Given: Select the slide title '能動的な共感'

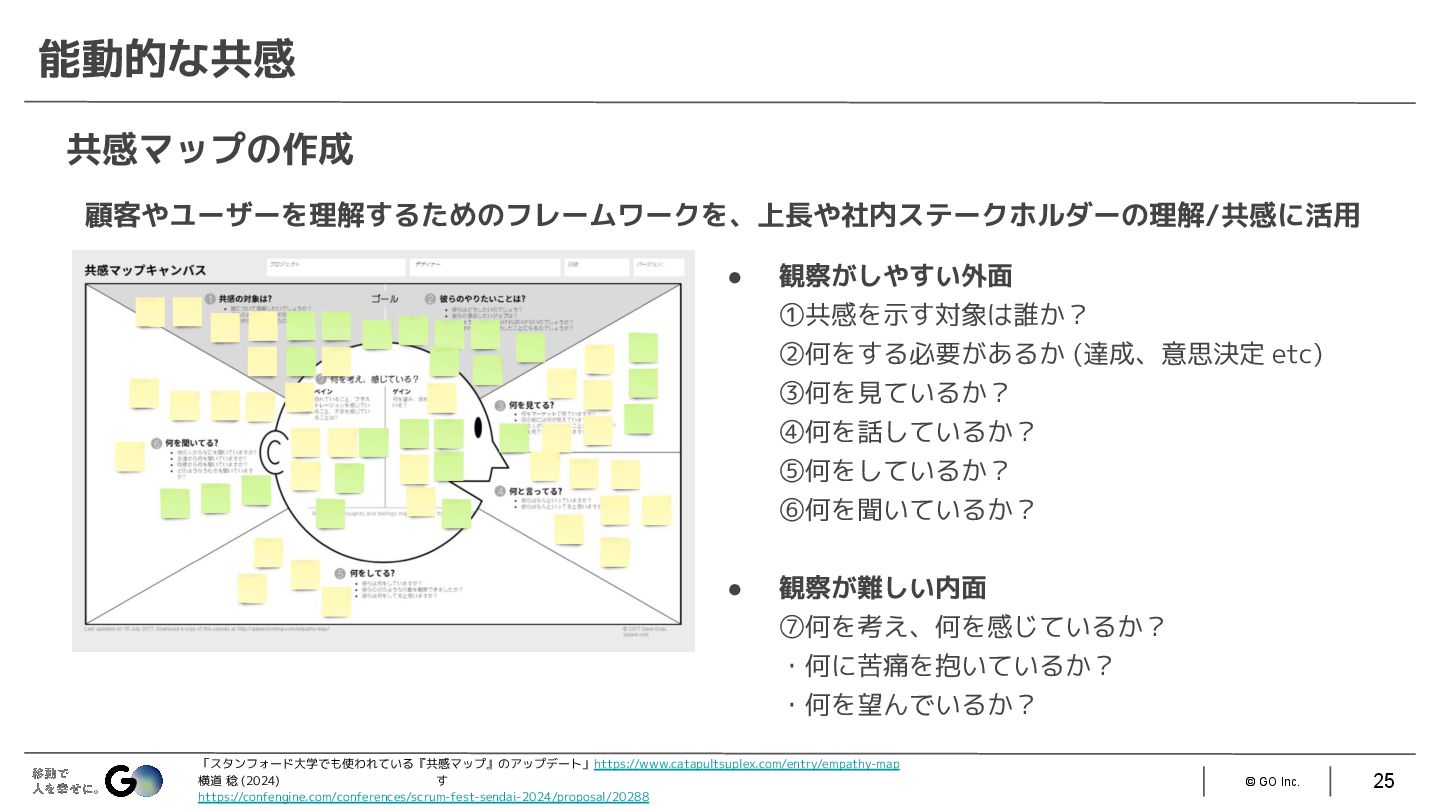Looking at the screenshot, I should pos(167,59).
